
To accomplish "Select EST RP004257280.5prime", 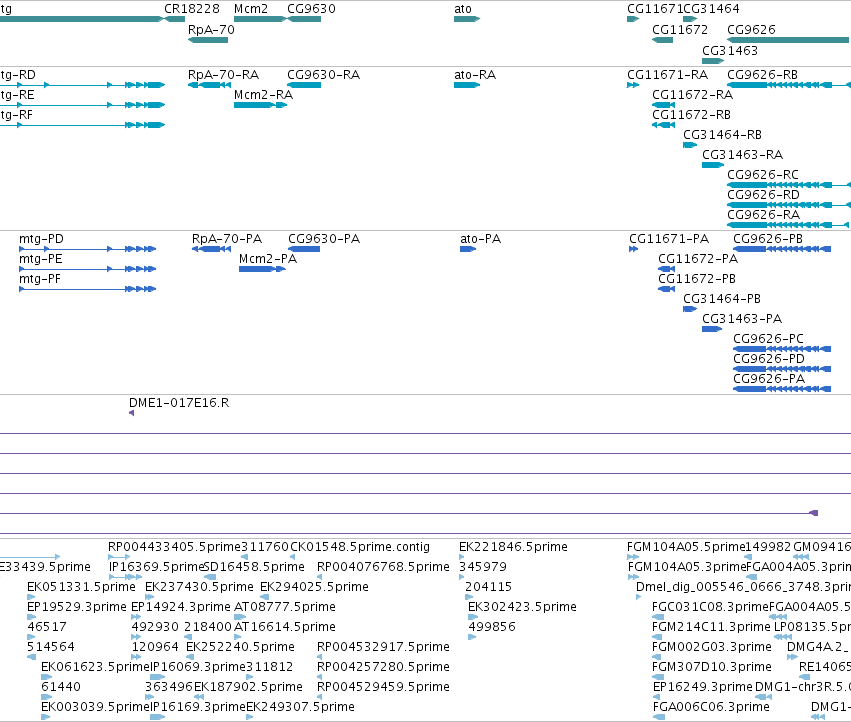I will 383,667.
